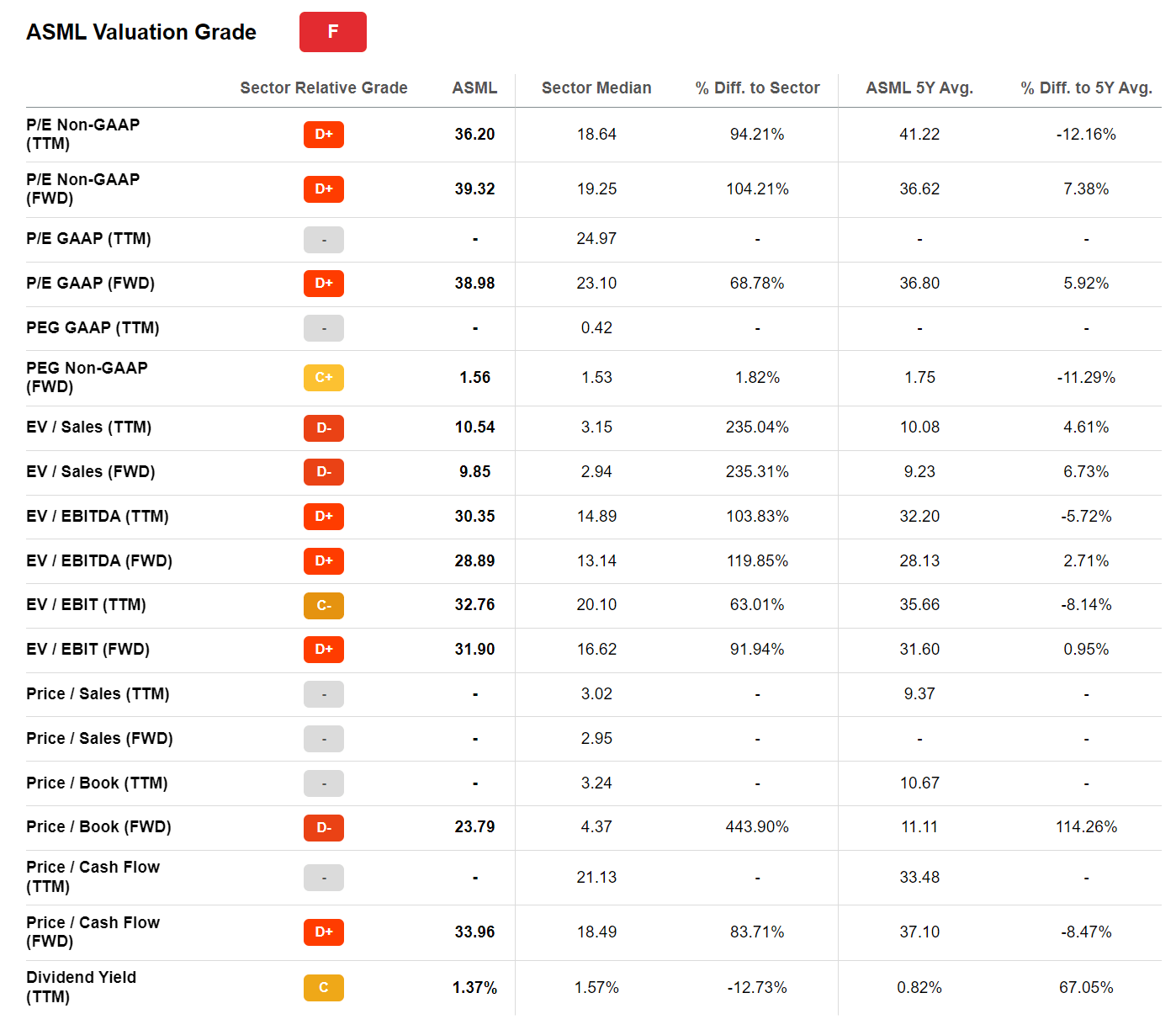
Task: Select the Price / Sales (TTM) row label
Action: click(x=98, y=693)
